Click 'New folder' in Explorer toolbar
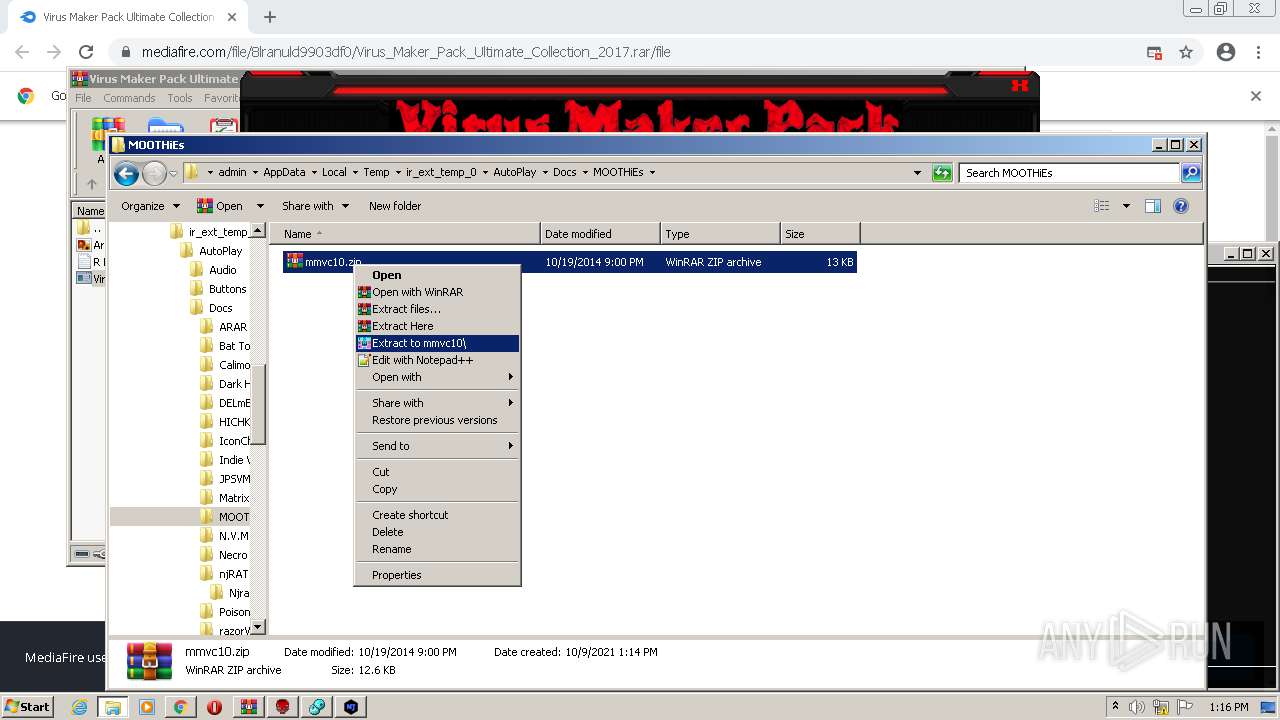 coord(395,206)
